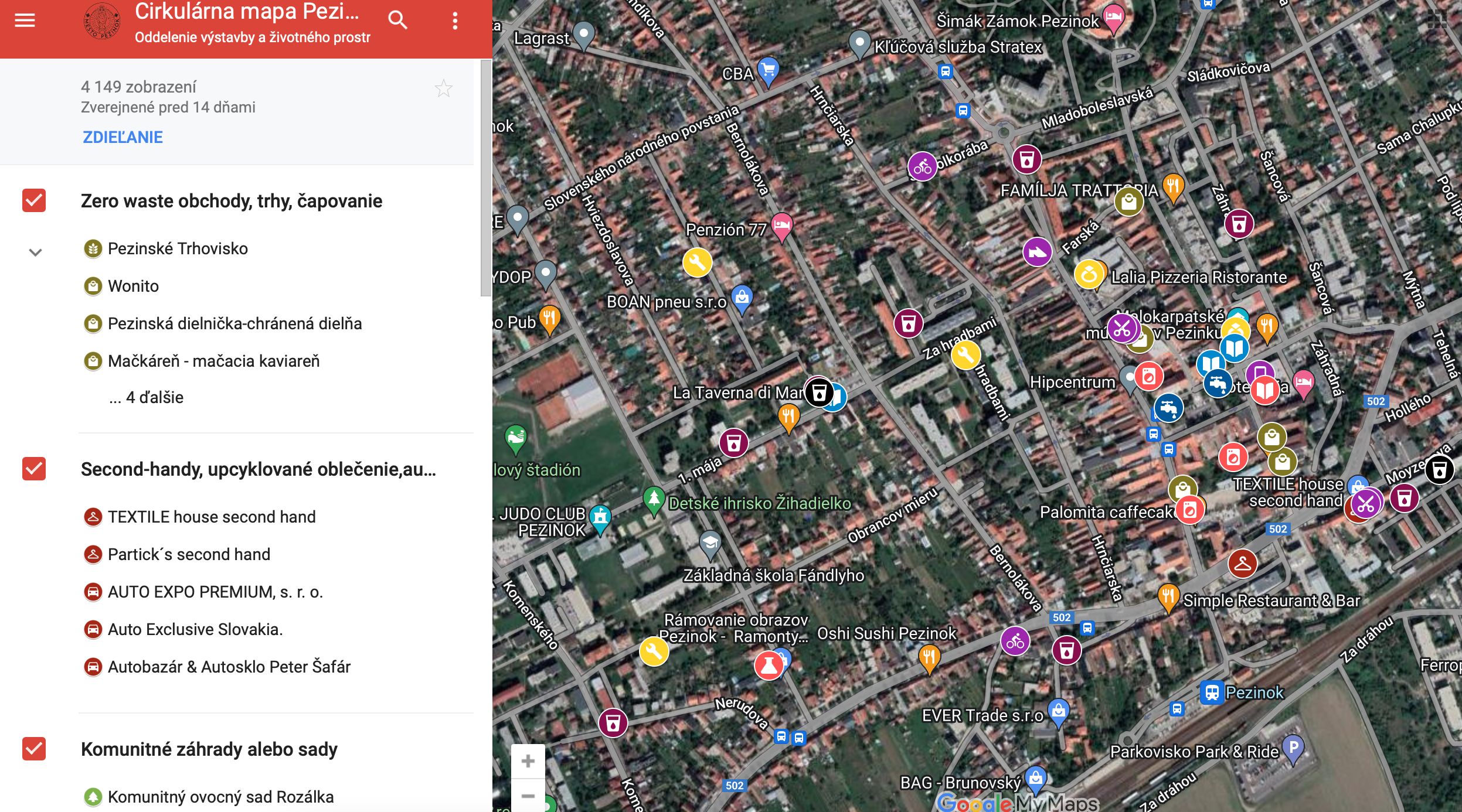Click black trash bin marker at La Taverna
The width and height of the screenshot is (1462, 812).
tap(819, 392)
